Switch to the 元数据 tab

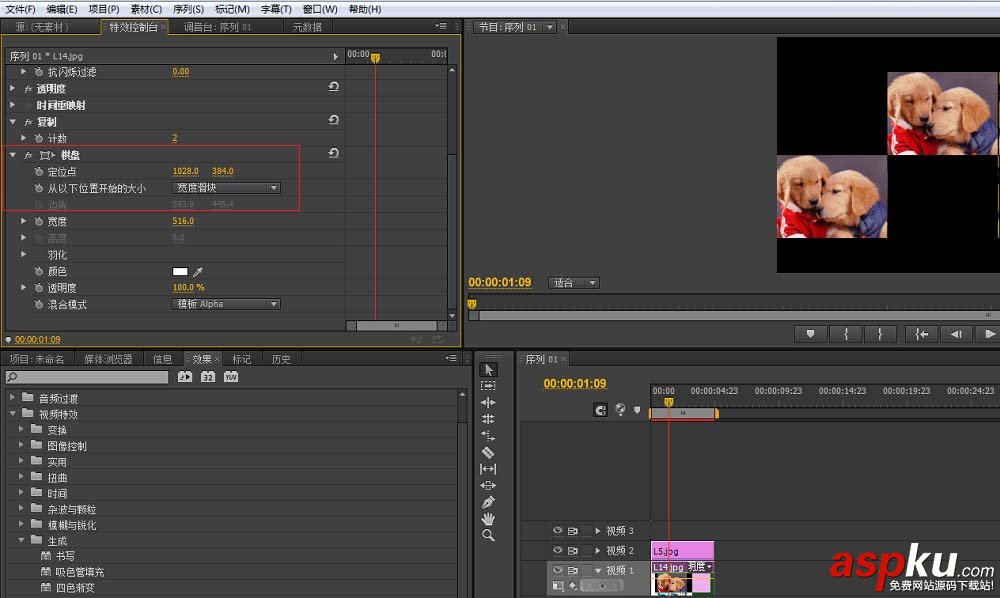(307, 27)
